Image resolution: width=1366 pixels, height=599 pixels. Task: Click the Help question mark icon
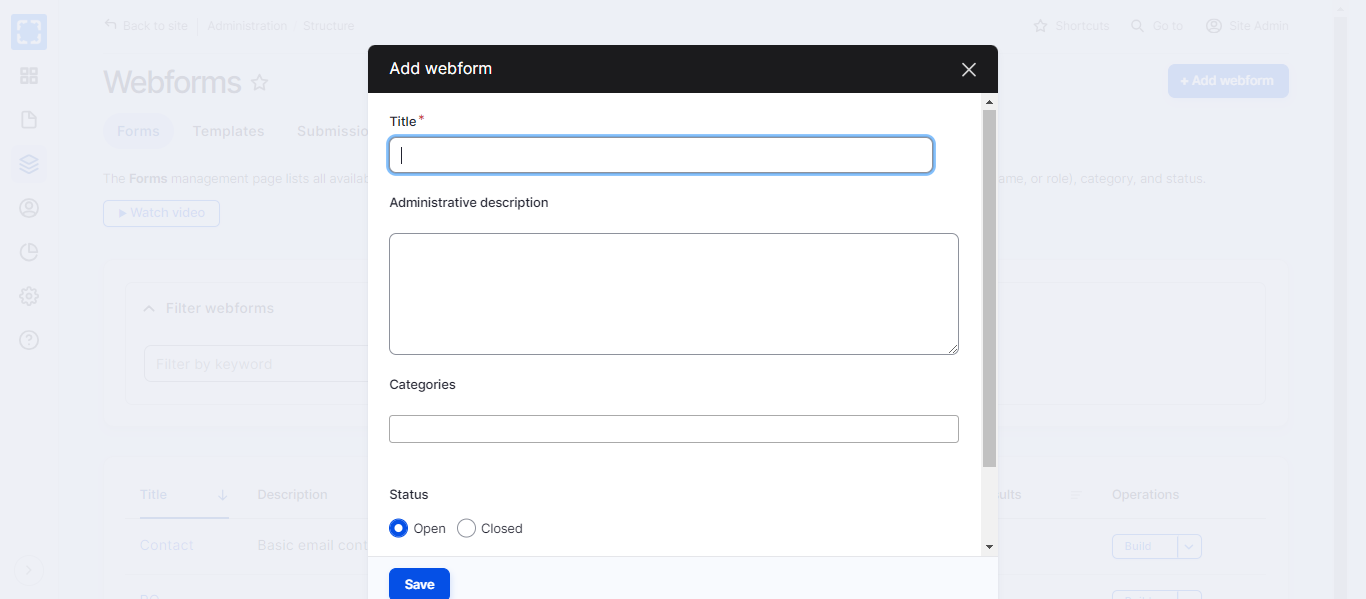pos(29,340)
